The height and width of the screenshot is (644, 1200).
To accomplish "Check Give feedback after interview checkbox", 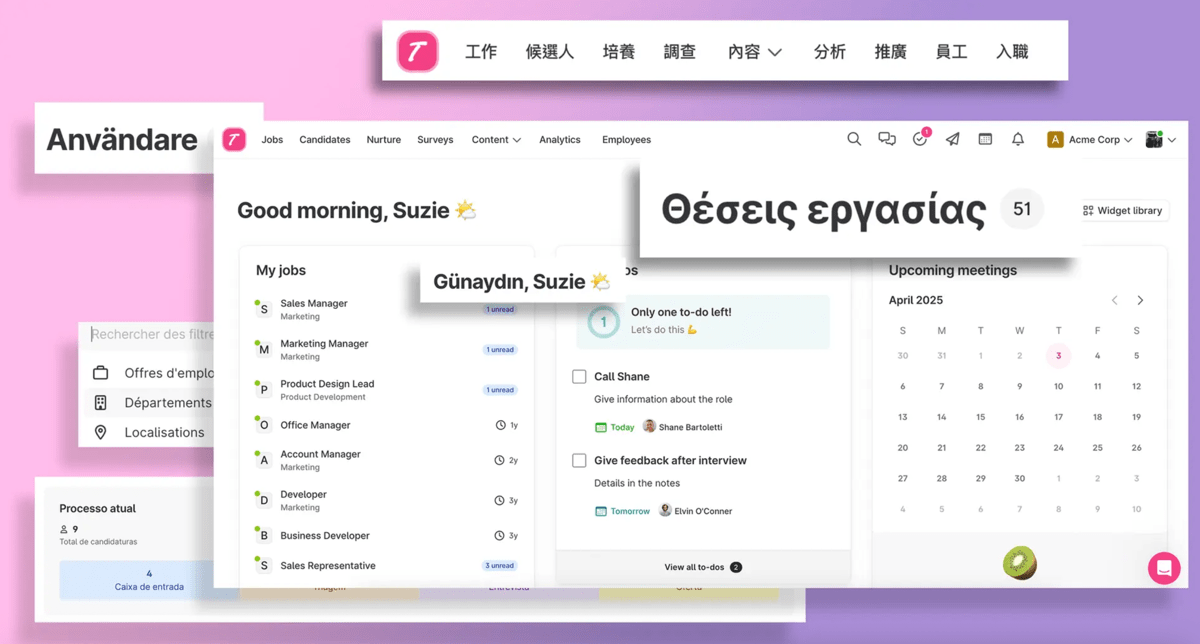I will (x=579, y=461).
